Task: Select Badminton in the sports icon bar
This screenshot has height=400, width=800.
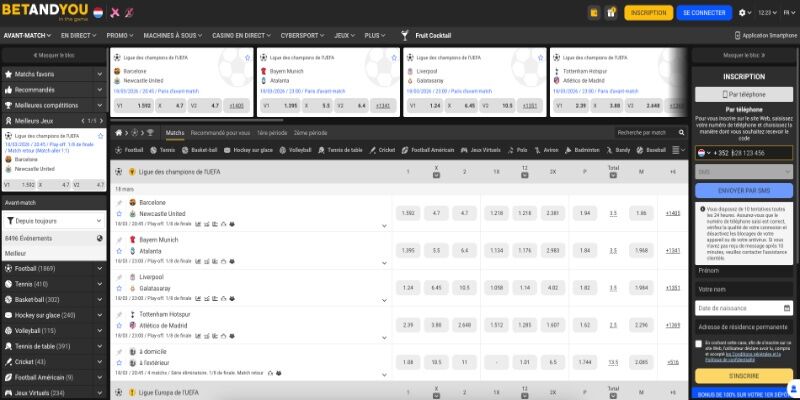Action: click(x=582, y=150)
